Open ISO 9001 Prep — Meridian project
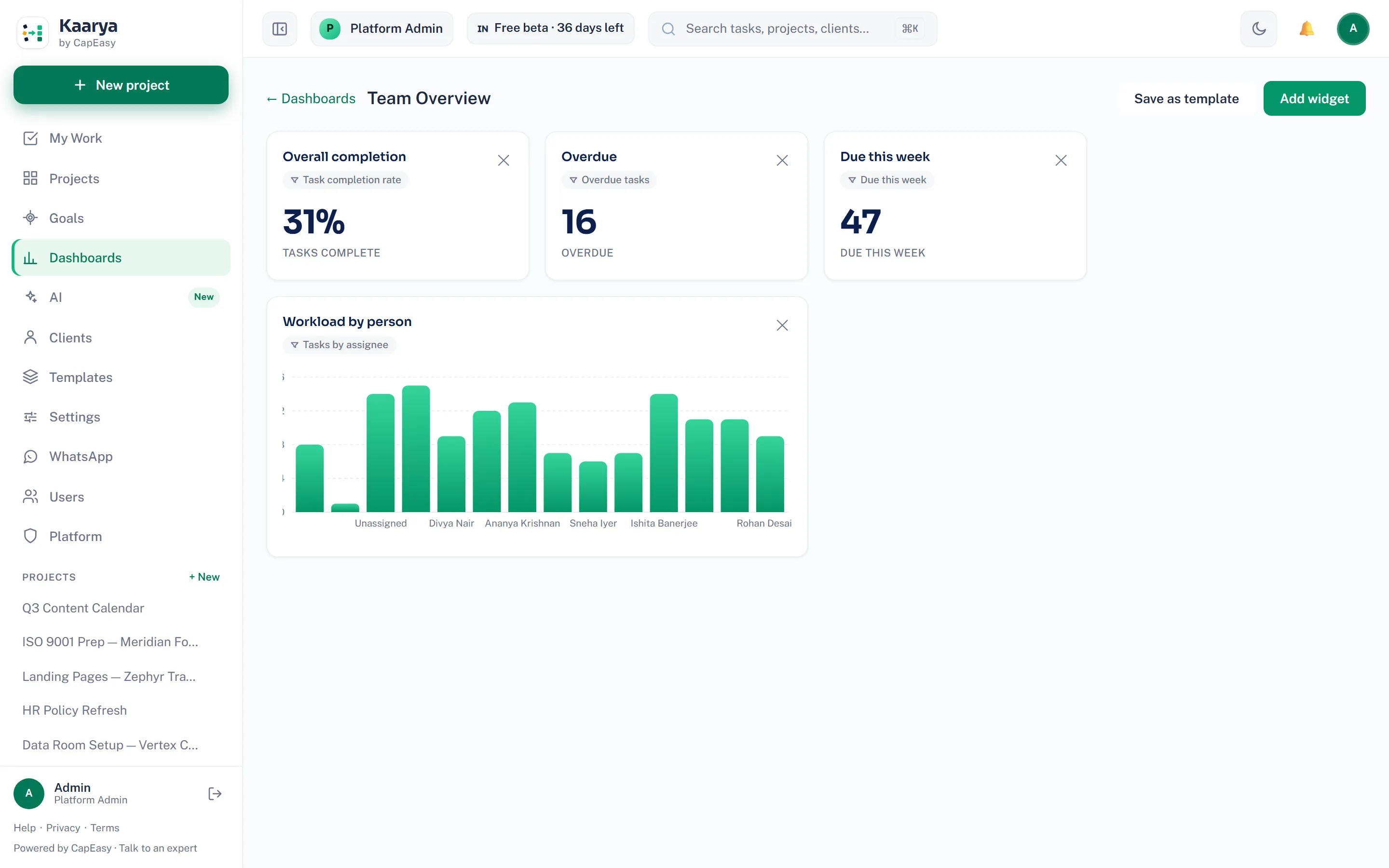 [110, 642]
